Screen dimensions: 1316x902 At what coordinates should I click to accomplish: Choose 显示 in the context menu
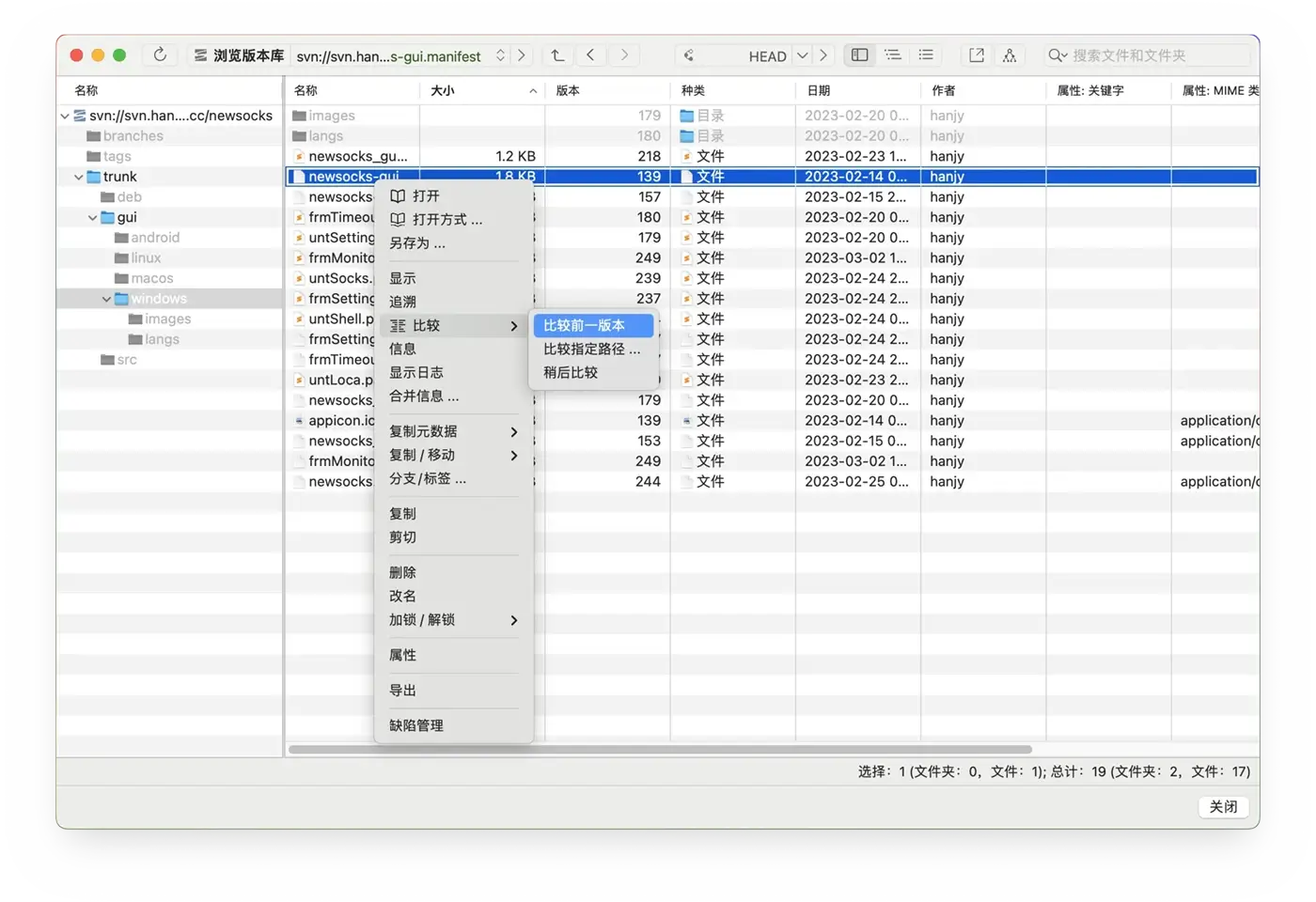click(x=454, y=279)
